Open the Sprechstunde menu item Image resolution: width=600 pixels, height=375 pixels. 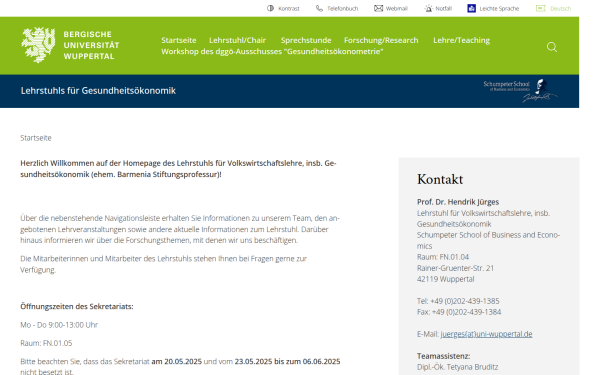click(306, 40)
